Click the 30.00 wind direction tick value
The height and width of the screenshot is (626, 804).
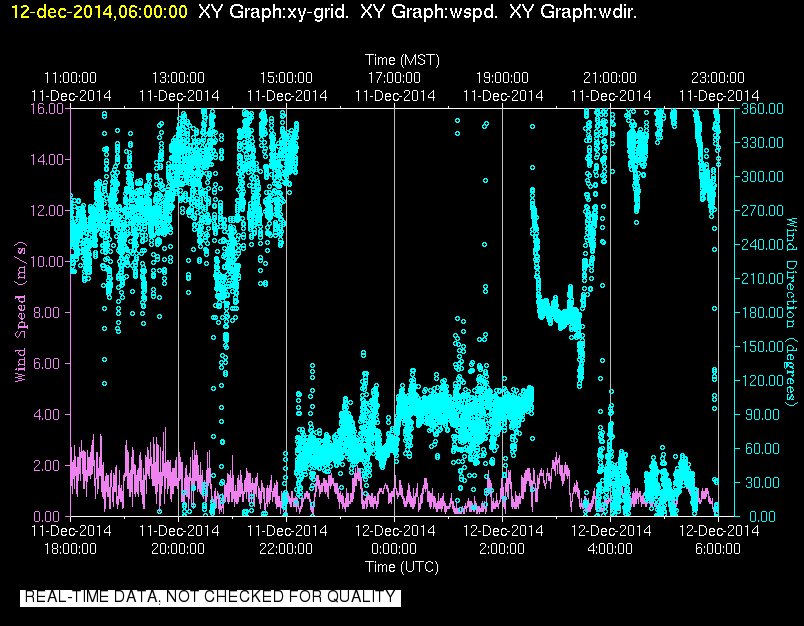coord(762,482)
